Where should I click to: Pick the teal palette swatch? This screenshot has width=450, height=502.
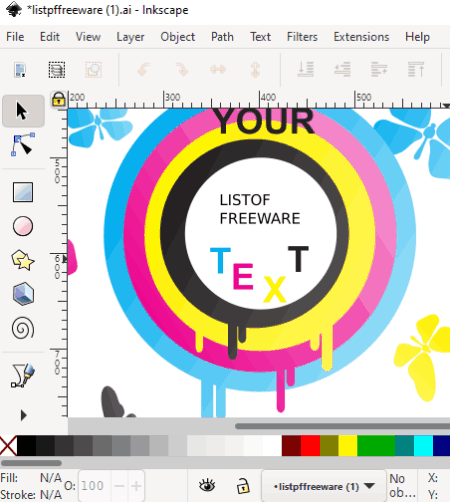pyautogui.click(x=404, y=445)
